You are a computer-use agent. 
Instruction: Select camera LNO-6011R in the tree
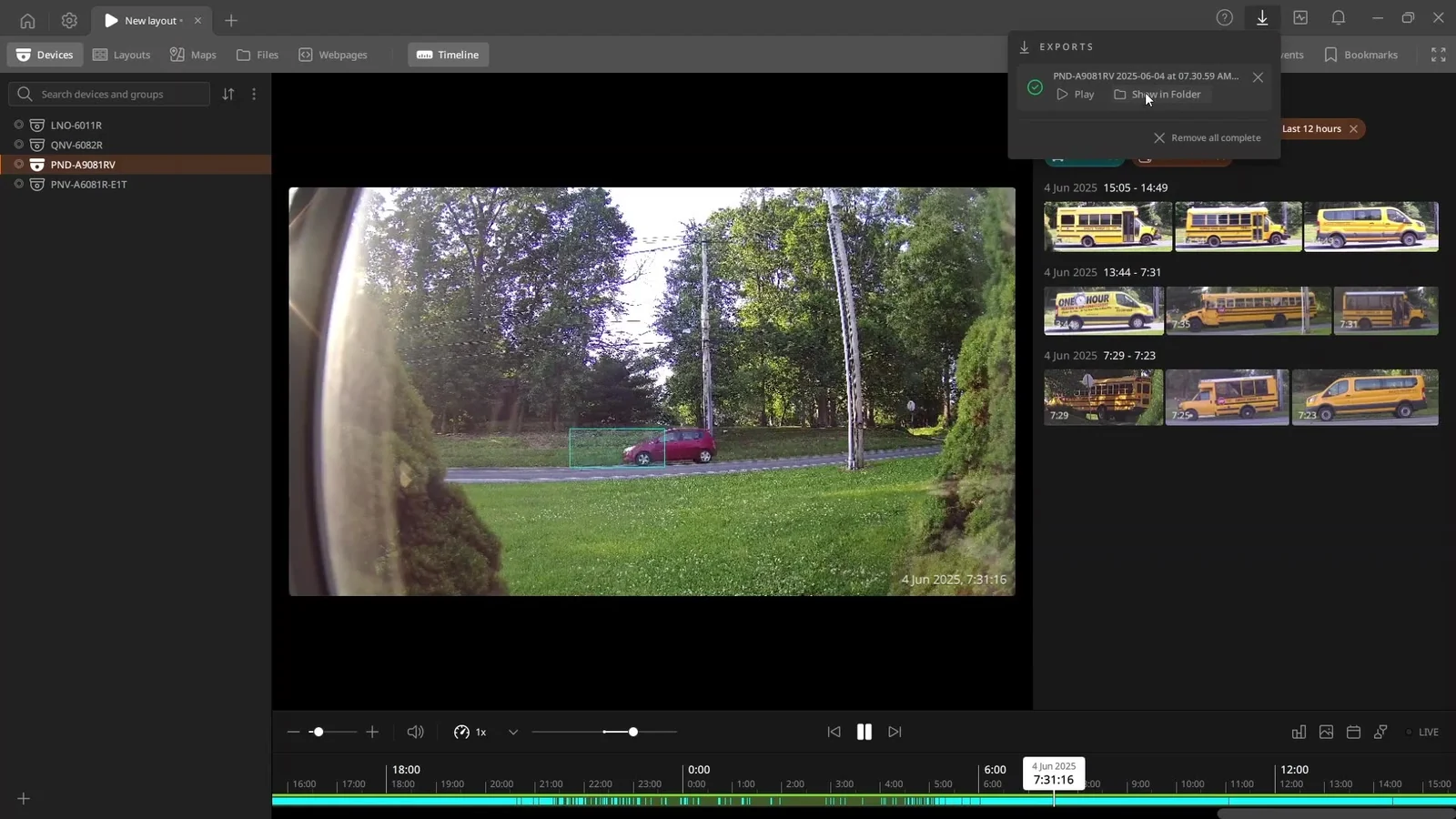76,125
